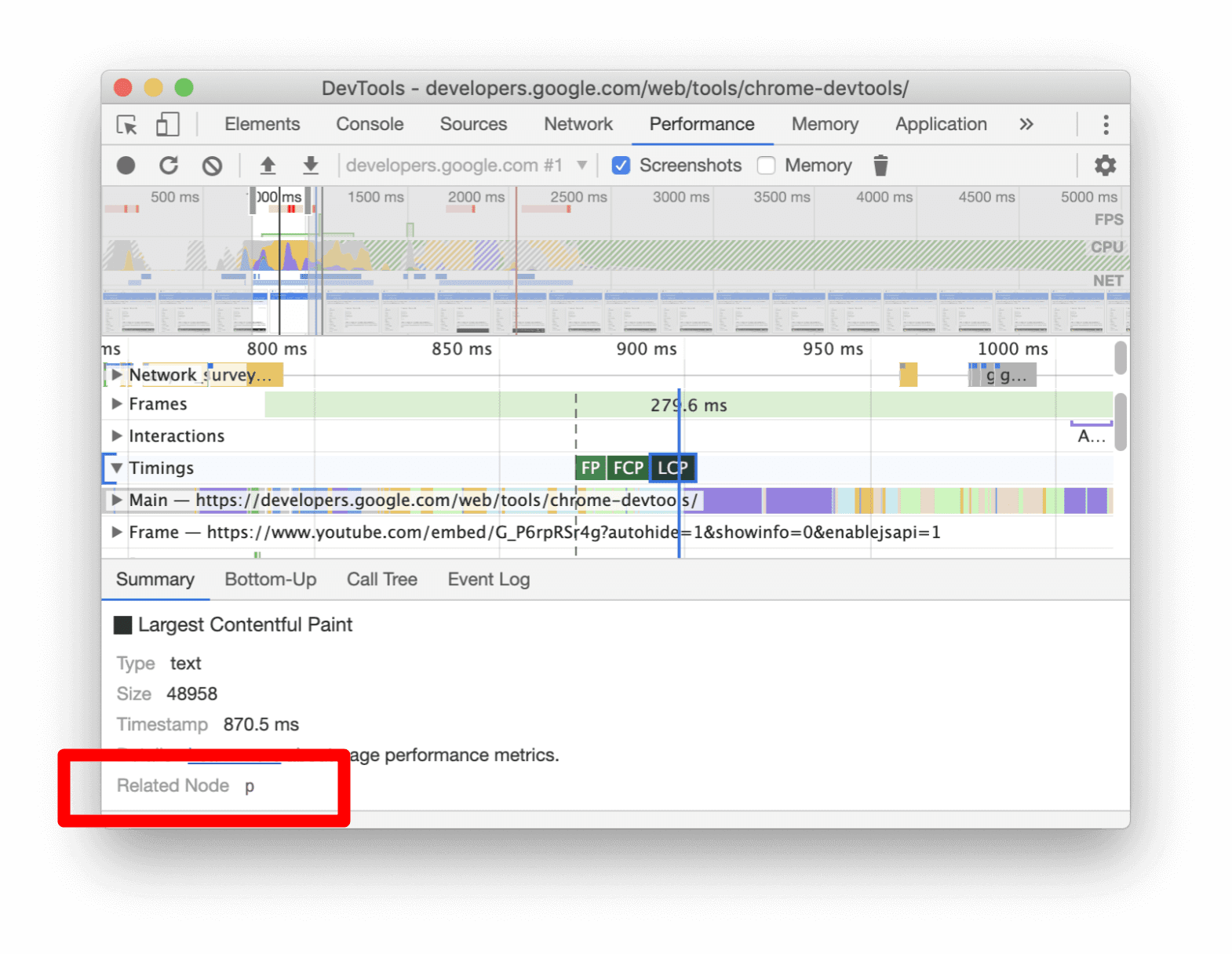Toggle the device toolbar icon
1232x954 pixels.
pos(167,125)
